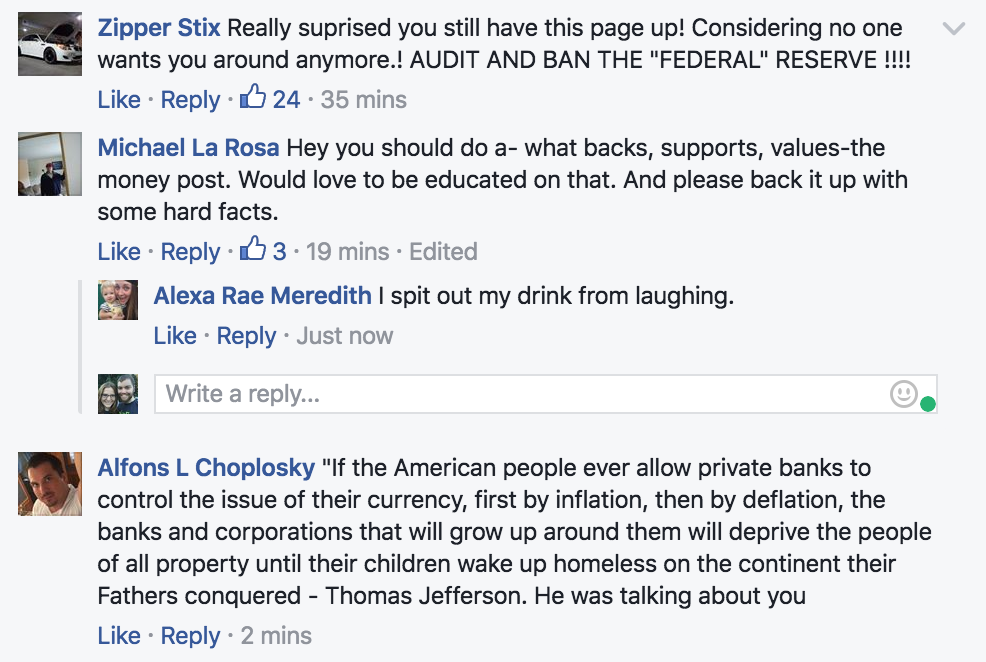Click thumbs-up icon on Michael La Rosa comment
The height and width of the screenshot is (662, 986).
point(253,250)
